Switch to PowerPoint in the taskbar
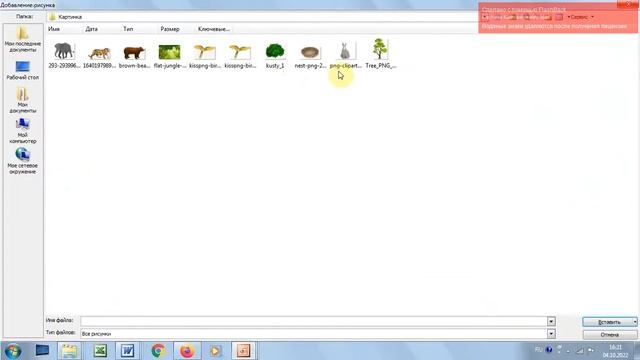640x360 pixels. (x=244, y=351)
